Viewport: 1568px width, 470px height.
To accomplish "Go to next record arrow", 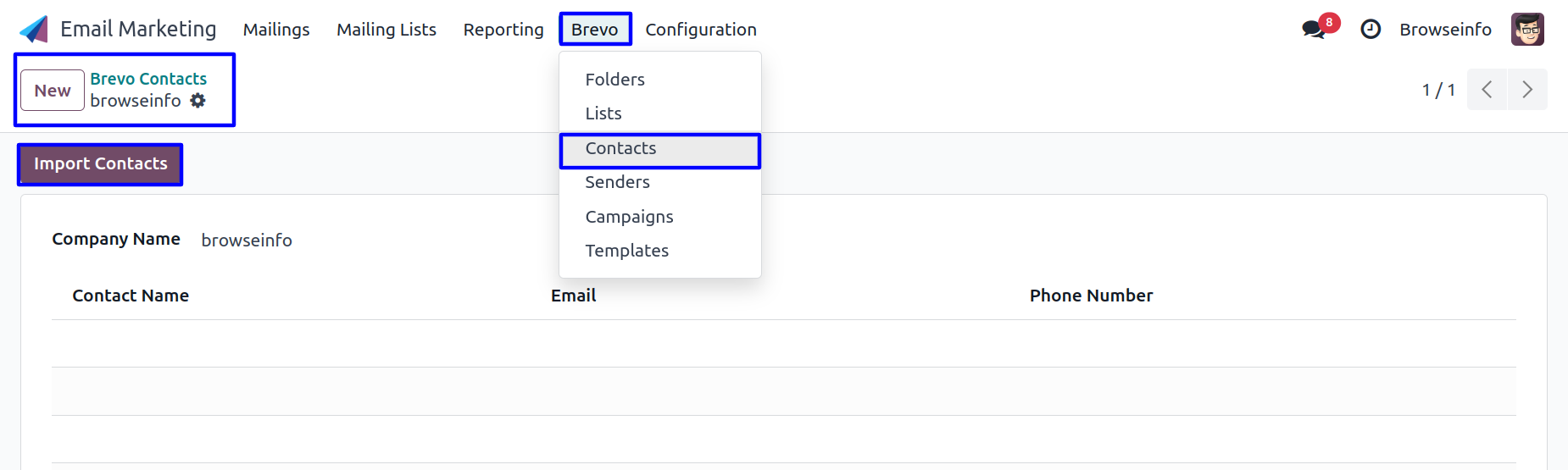I will (x=1527, y=90).
